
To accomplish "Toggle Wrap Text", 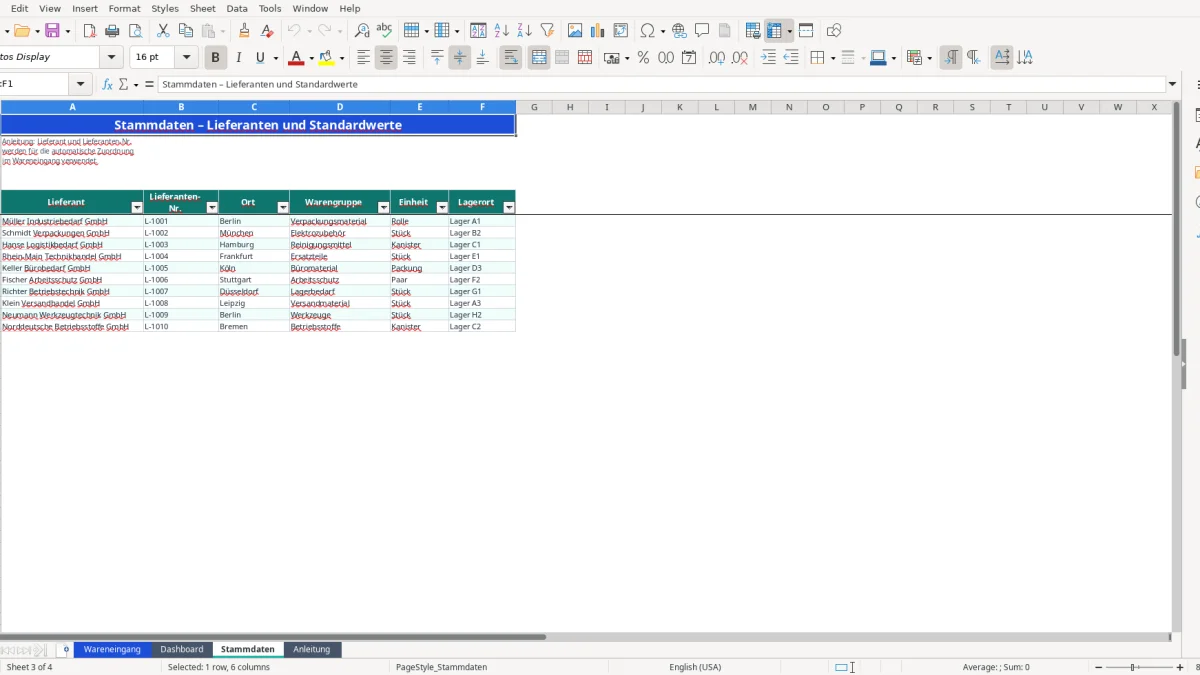I will tap(511, 58).
